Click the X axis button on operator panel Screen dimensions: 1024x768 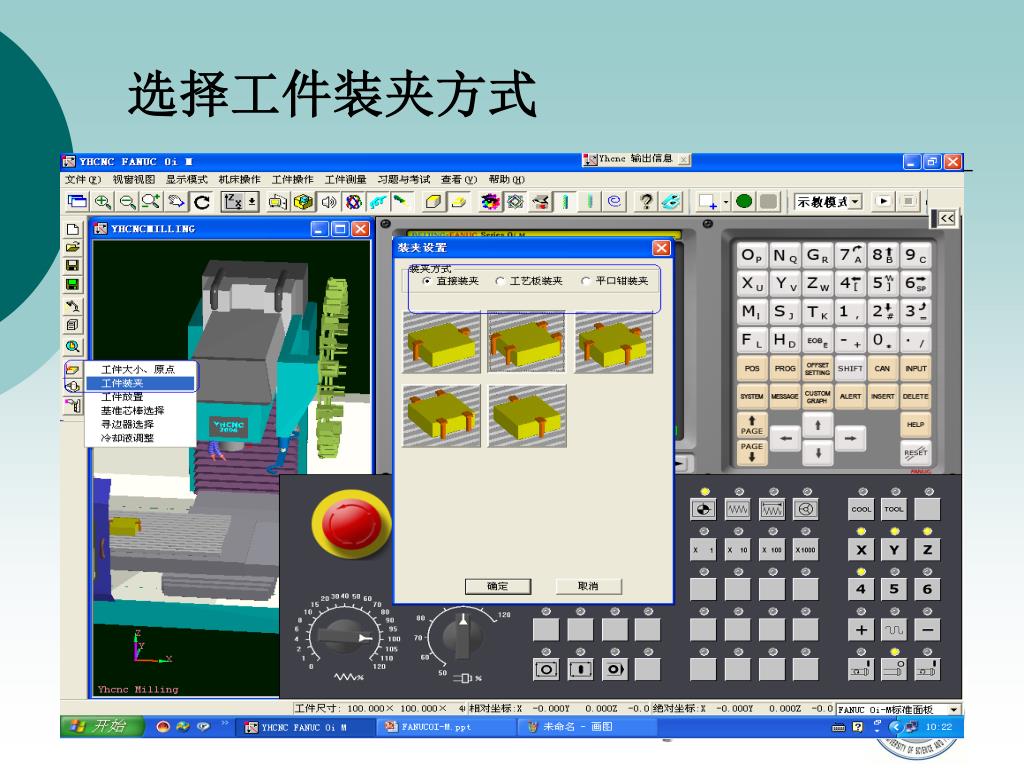[x=861, y=550]
